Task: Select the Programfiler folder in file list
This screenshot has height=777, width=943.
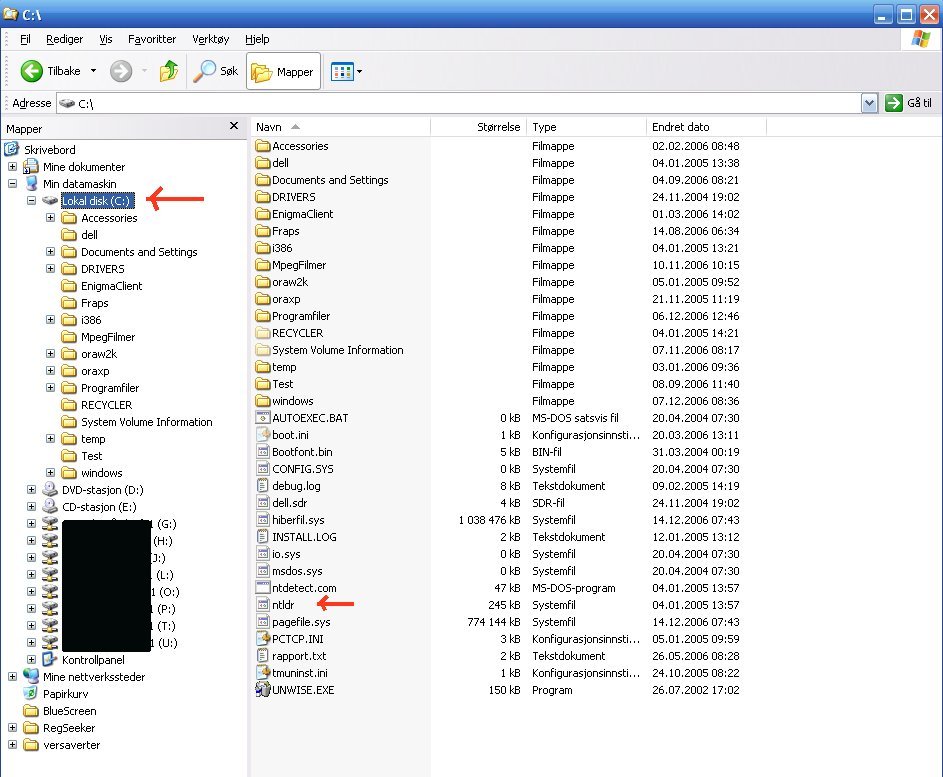Action: [x=293, y=316]
